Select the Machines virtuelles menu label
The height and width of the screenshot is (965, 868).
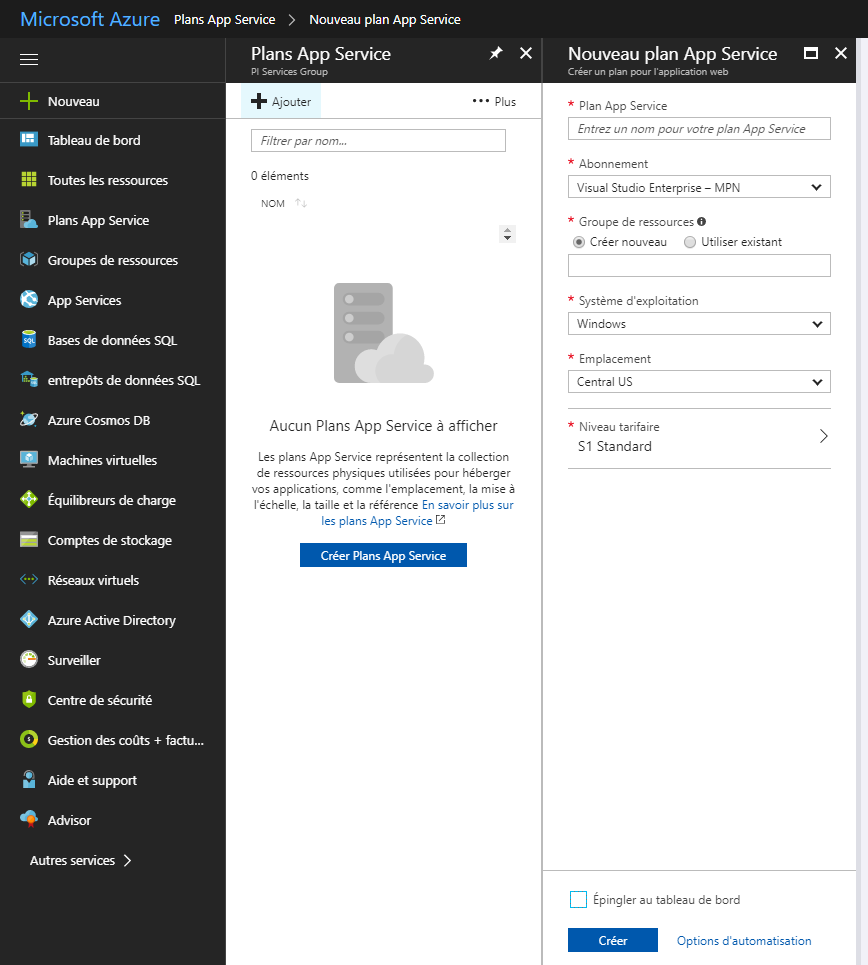tap(102, 460)
